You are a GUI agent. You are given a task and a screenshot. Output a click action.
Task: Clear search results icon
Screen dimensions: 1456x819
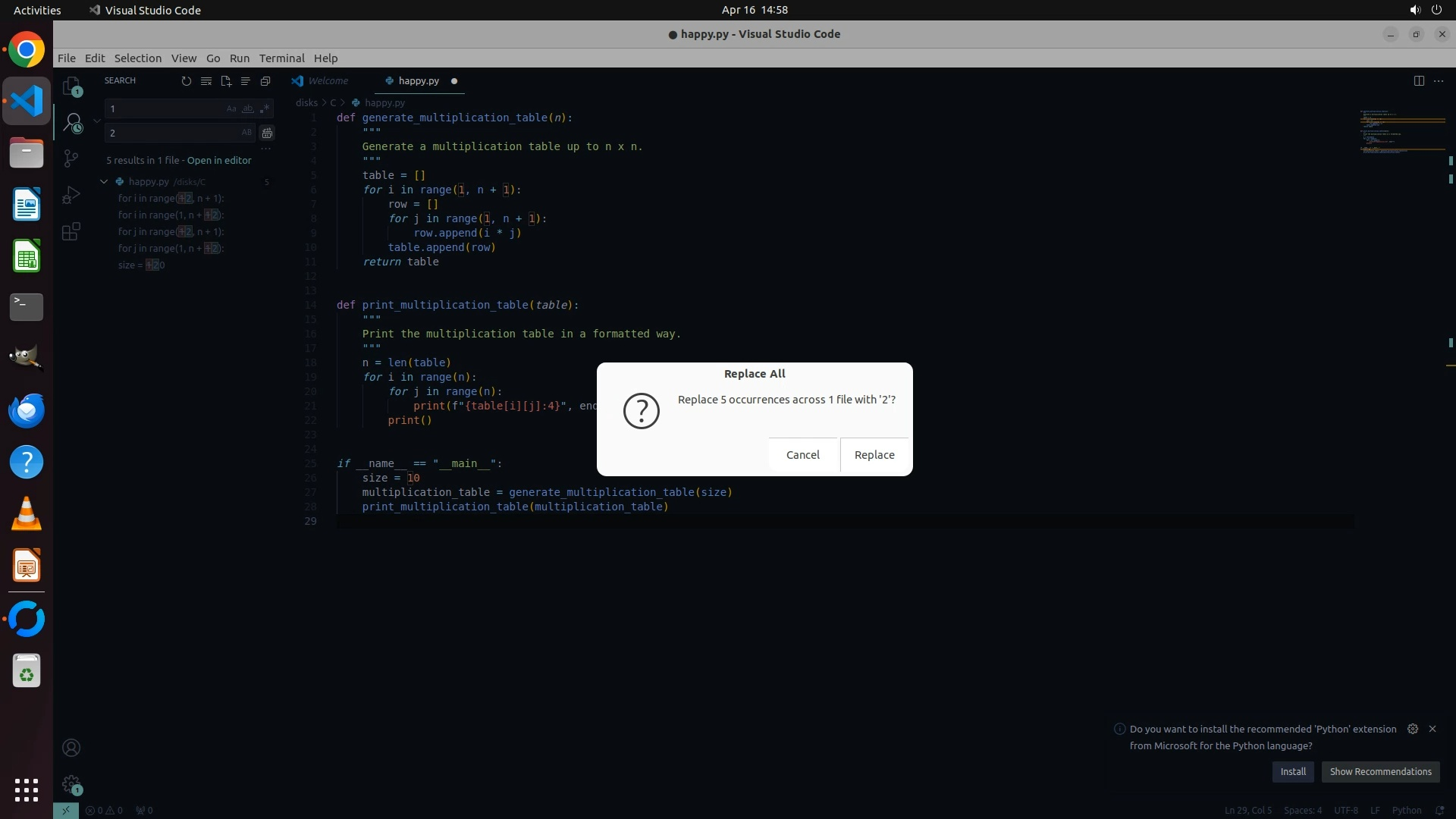(206, 81)
